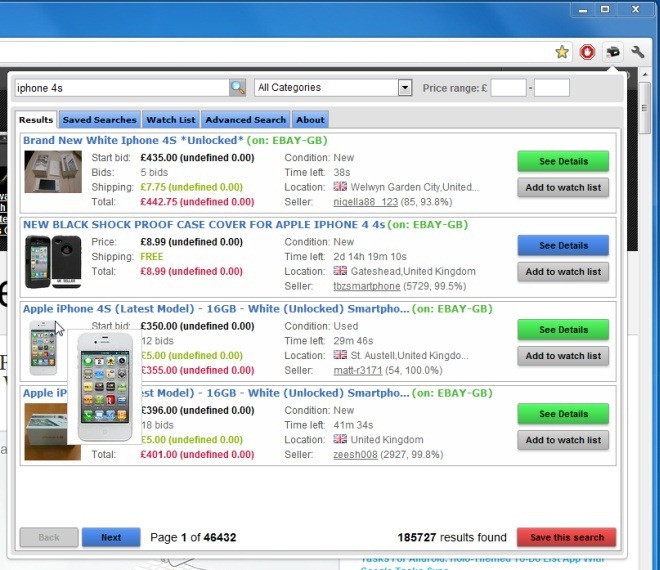Click the maximum price range field
The height and width of the screenshot is (570, 660).
click(x=552, y=88)
